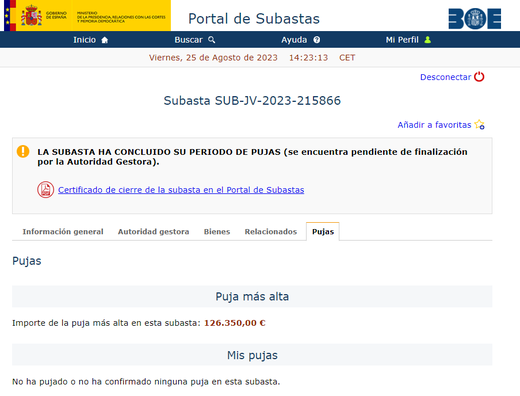Click the Puja más alta section header
The height and width of the screenshot is (396, 520).
click(252, 296)
